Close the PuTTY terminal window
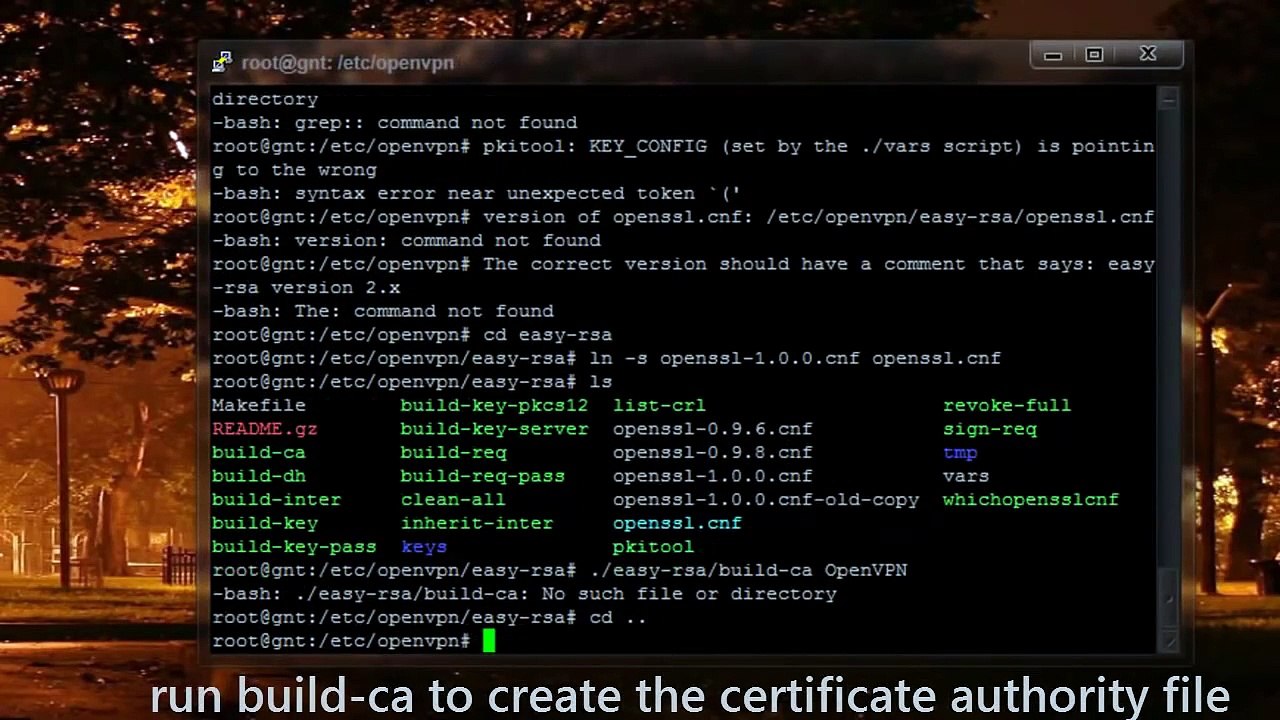This screenshot has height=720, width=1280. (1148, 56)
